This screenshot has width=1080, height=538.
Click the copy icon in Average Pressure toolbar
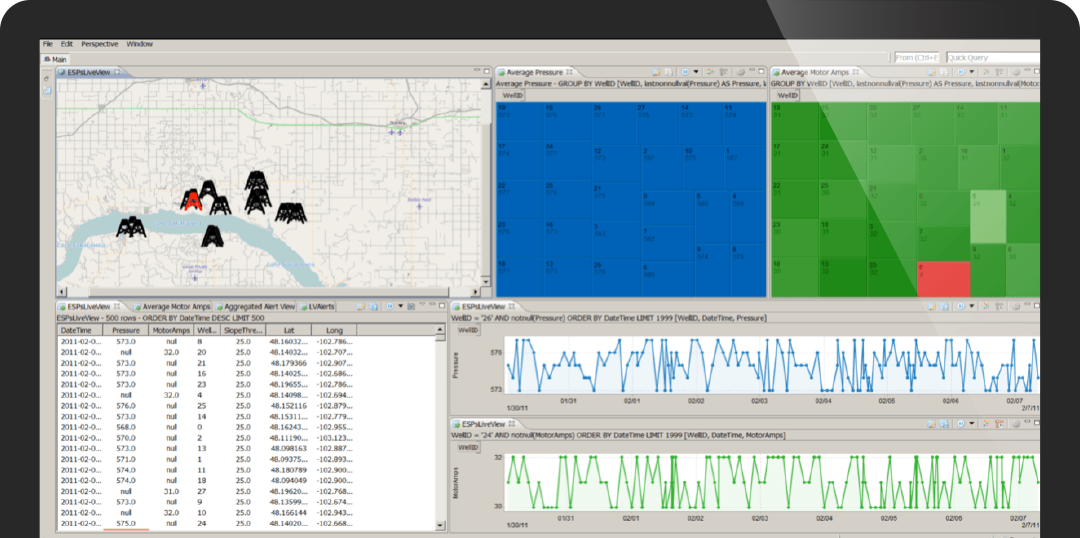click(668, 72)
